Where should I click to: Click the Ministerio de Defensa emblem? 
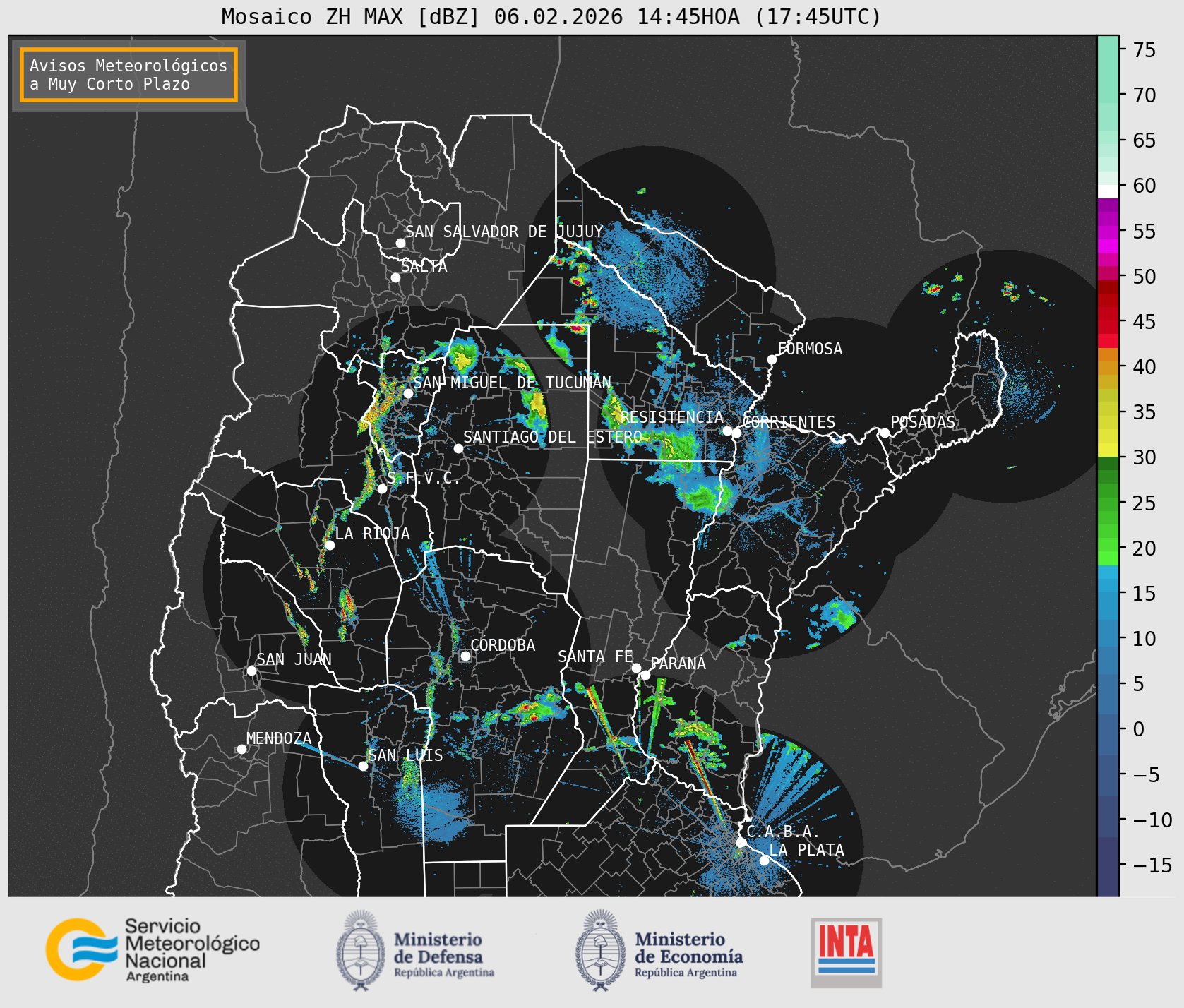(x=361, y=950)
